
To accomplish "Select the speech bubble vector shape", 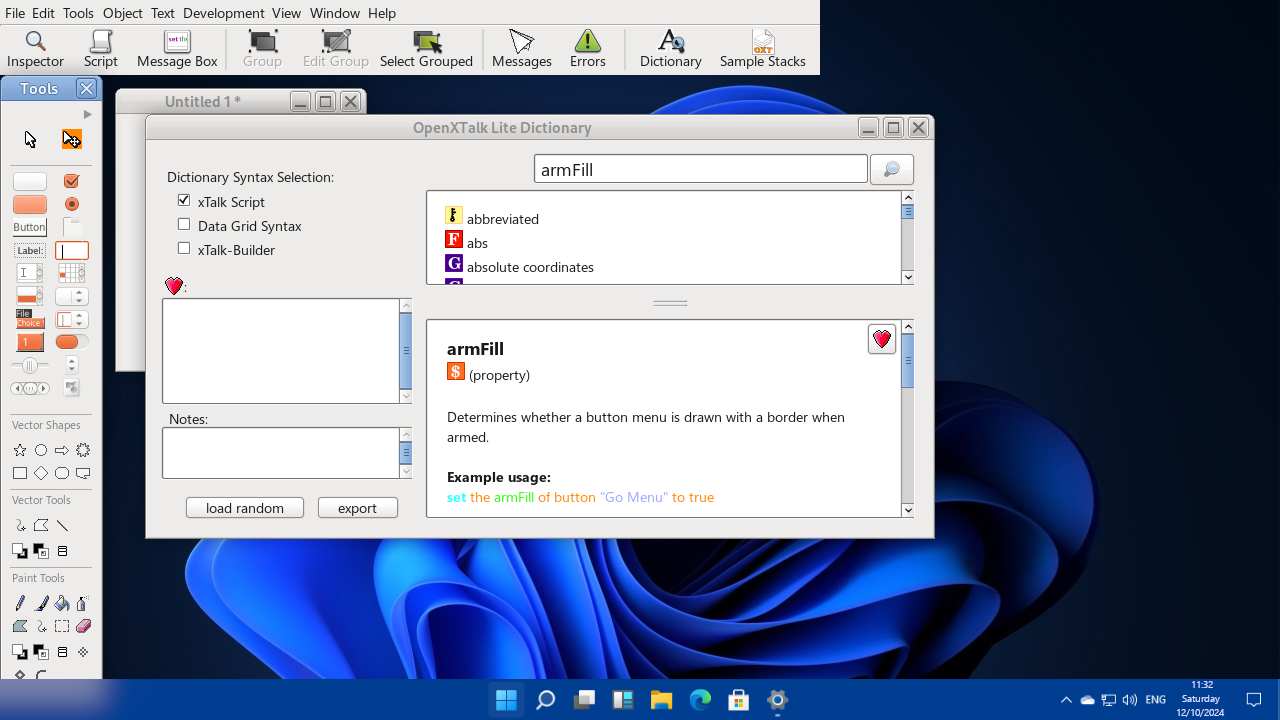I will click(83, 473).
